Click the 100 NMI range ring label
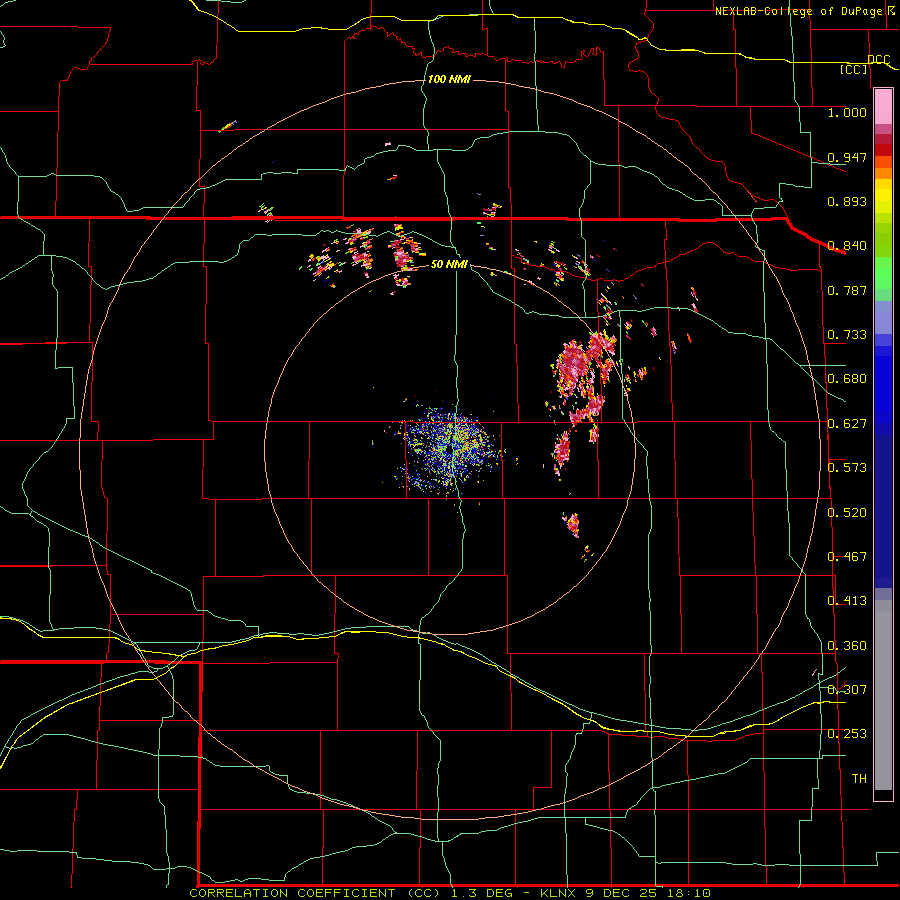 449,79
